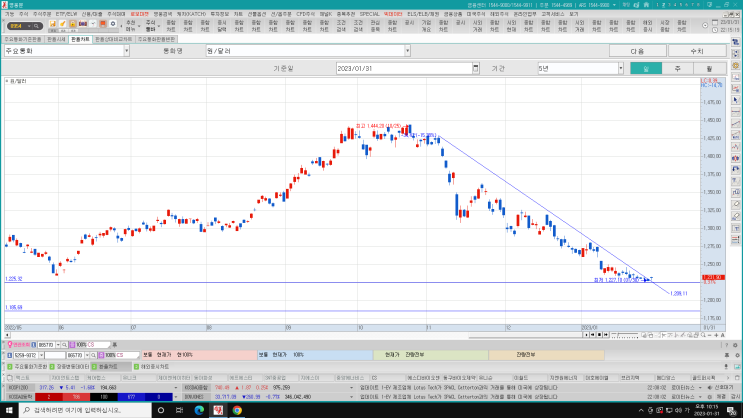This screenshot has width=743, height=418.
Task: Click the help question mark icon at bottom right
Action: click(726, 345)
